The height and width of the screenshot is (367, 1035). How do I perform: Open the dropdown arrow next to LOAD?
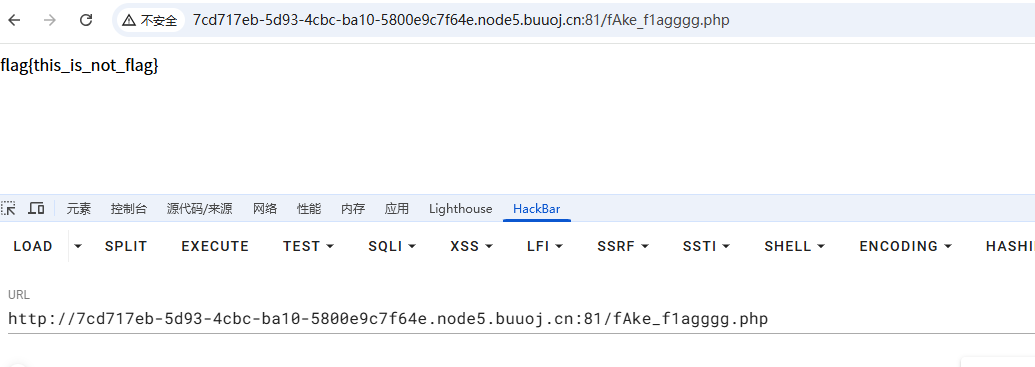tap(78, 246)
